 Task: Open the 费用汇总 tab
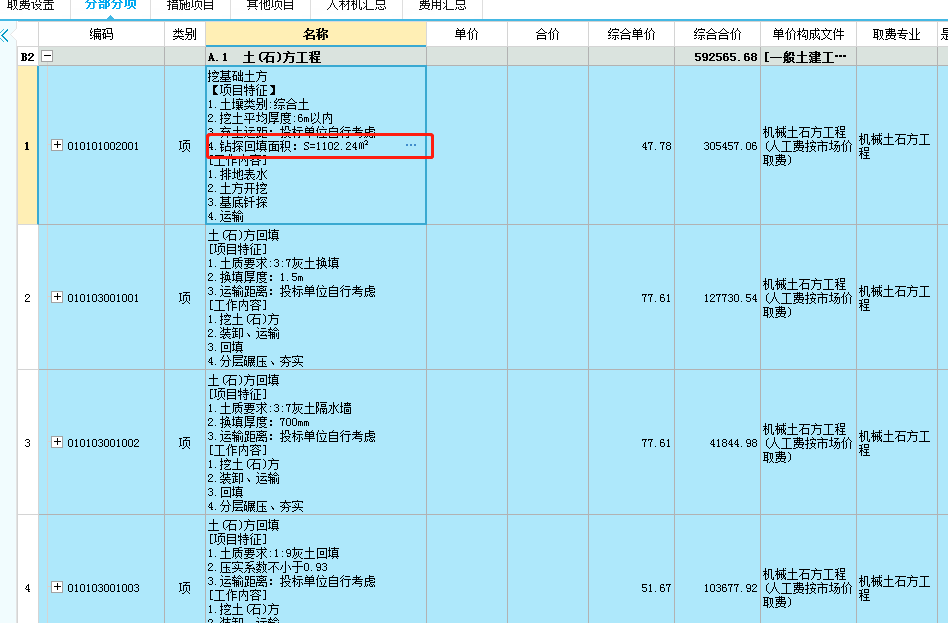443,6
